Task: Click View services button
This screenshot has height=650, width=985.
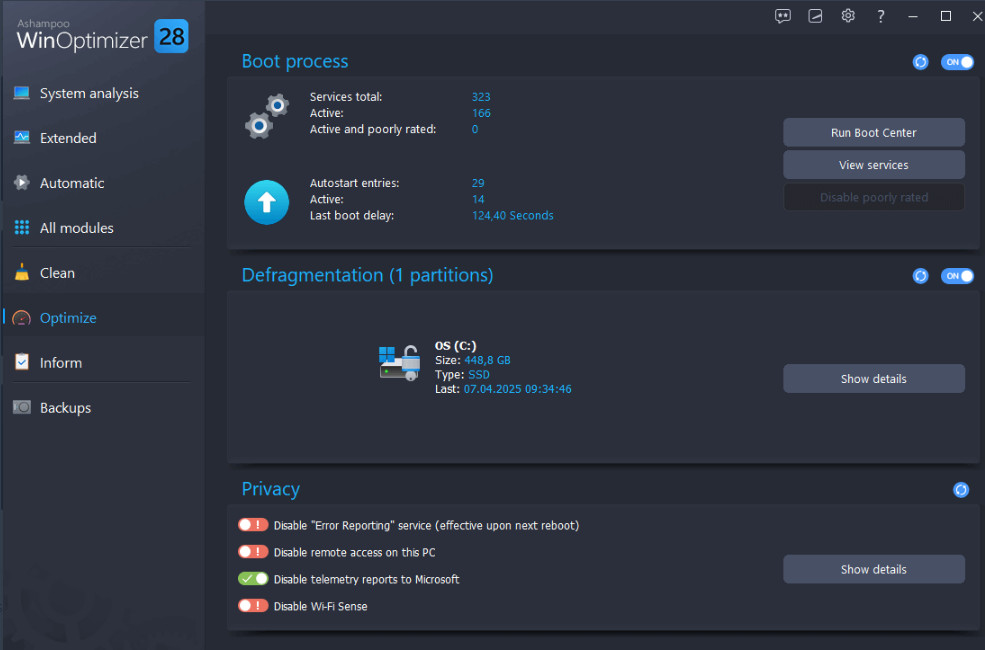Action: (x=874, y=165)
